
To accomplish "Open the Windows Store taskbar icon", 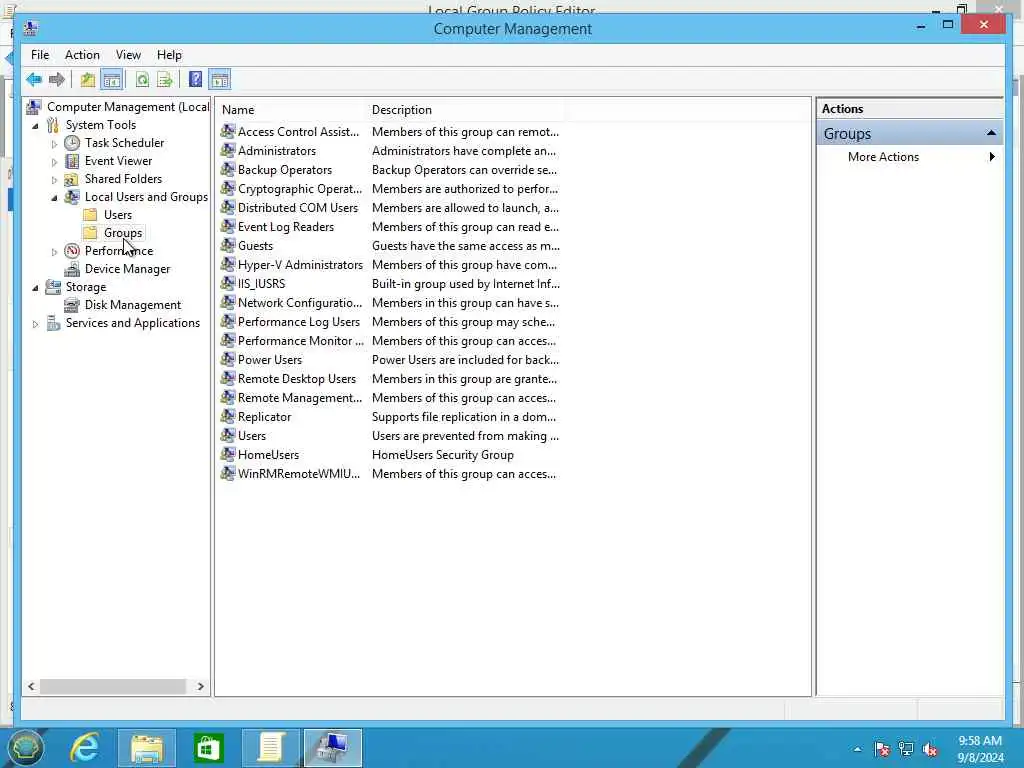I will tap(208, 748).
